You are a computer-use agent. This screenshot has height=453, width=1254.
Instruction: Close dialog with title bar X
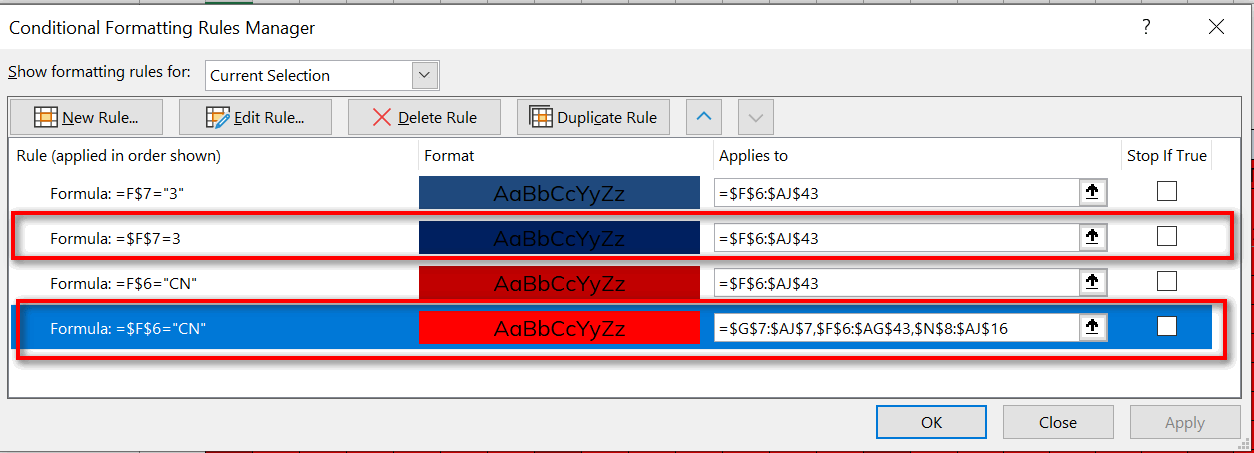1216,27
